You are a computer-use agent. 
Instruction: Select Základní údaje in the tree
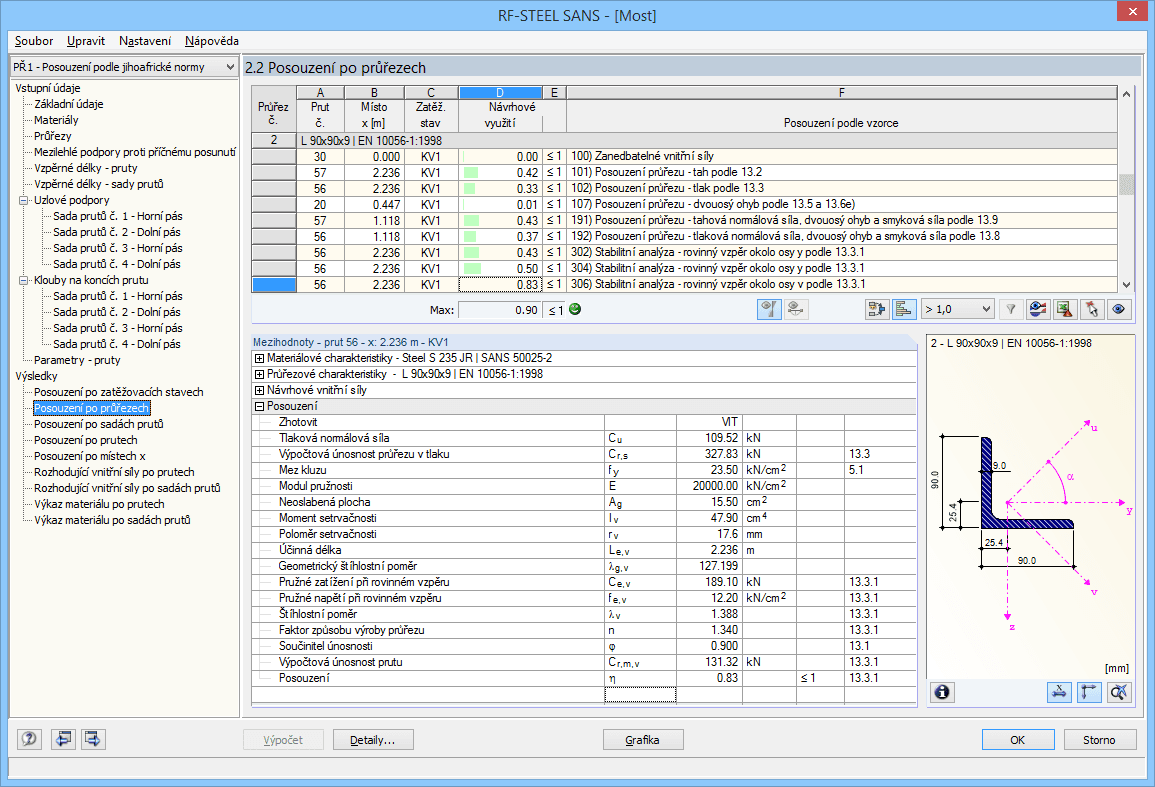69,104
